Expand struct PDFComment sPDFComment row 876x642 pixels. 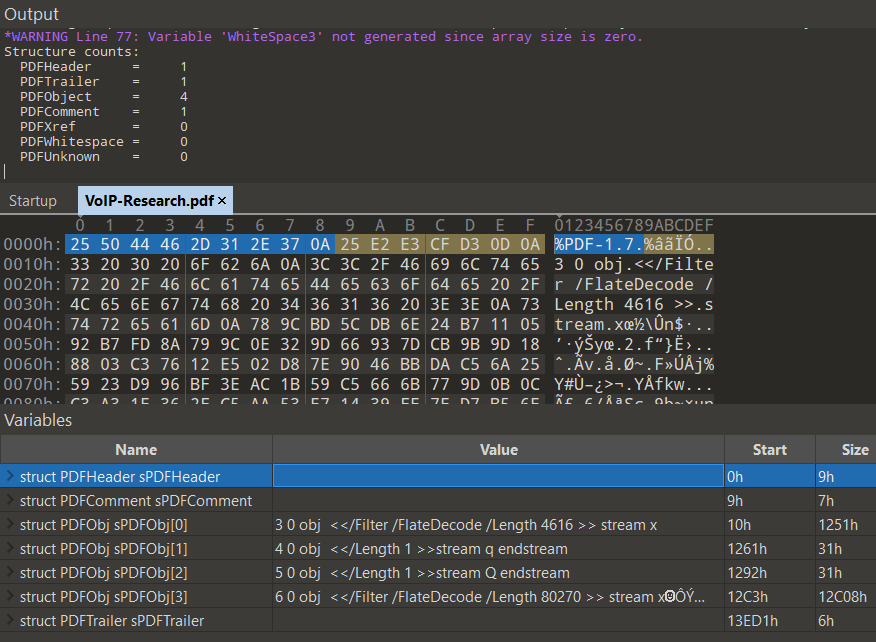(x=9, y=500)
